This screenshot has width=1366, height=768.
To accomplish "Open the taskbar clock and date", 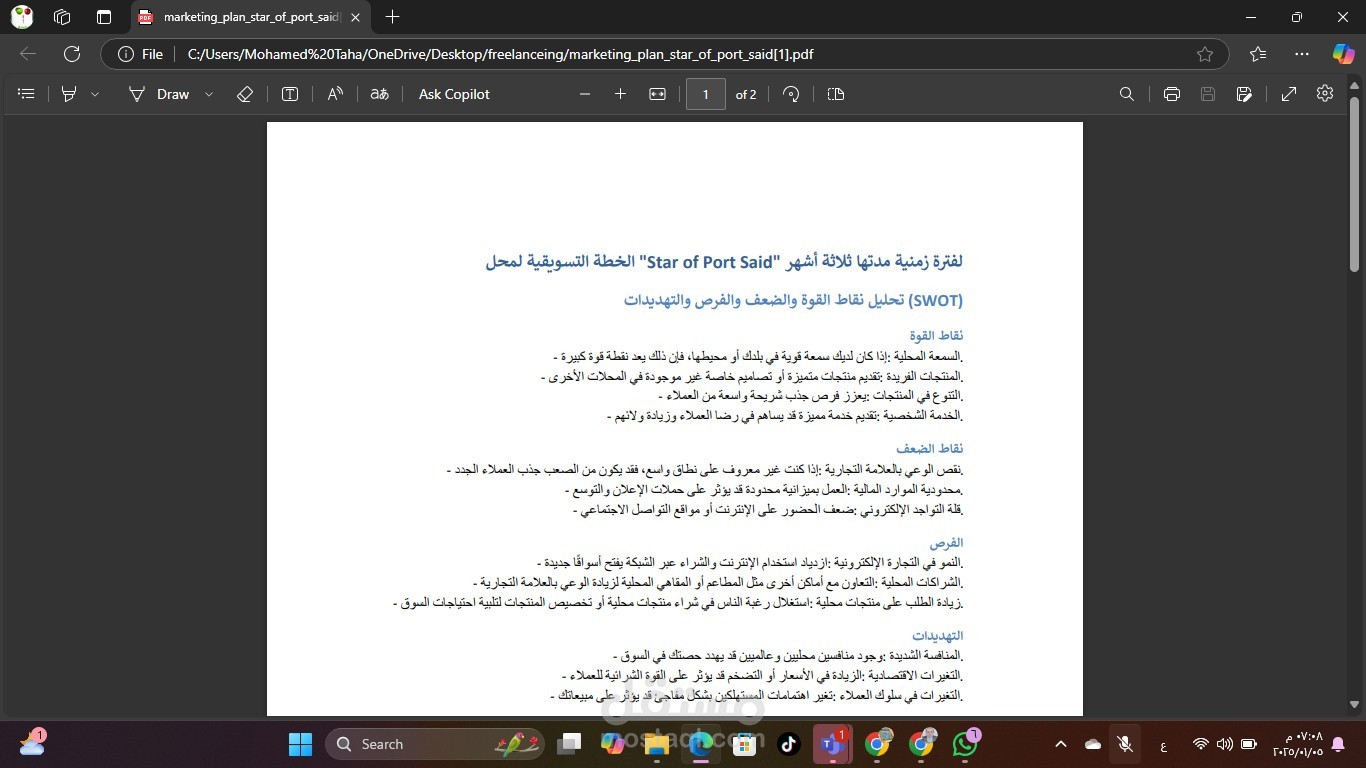I will point(1297,744).
